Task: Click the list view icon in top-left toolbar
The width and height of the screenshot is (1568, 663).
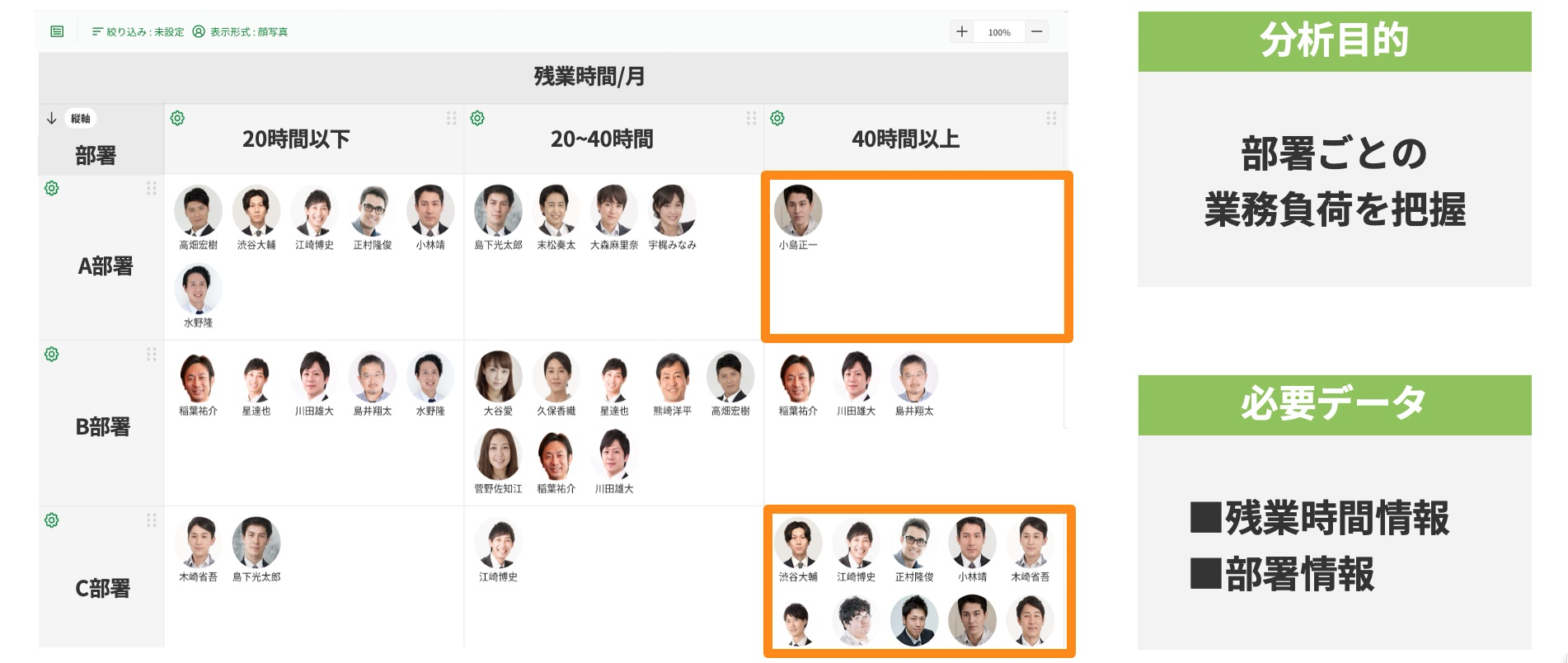Action: [57, 31]
